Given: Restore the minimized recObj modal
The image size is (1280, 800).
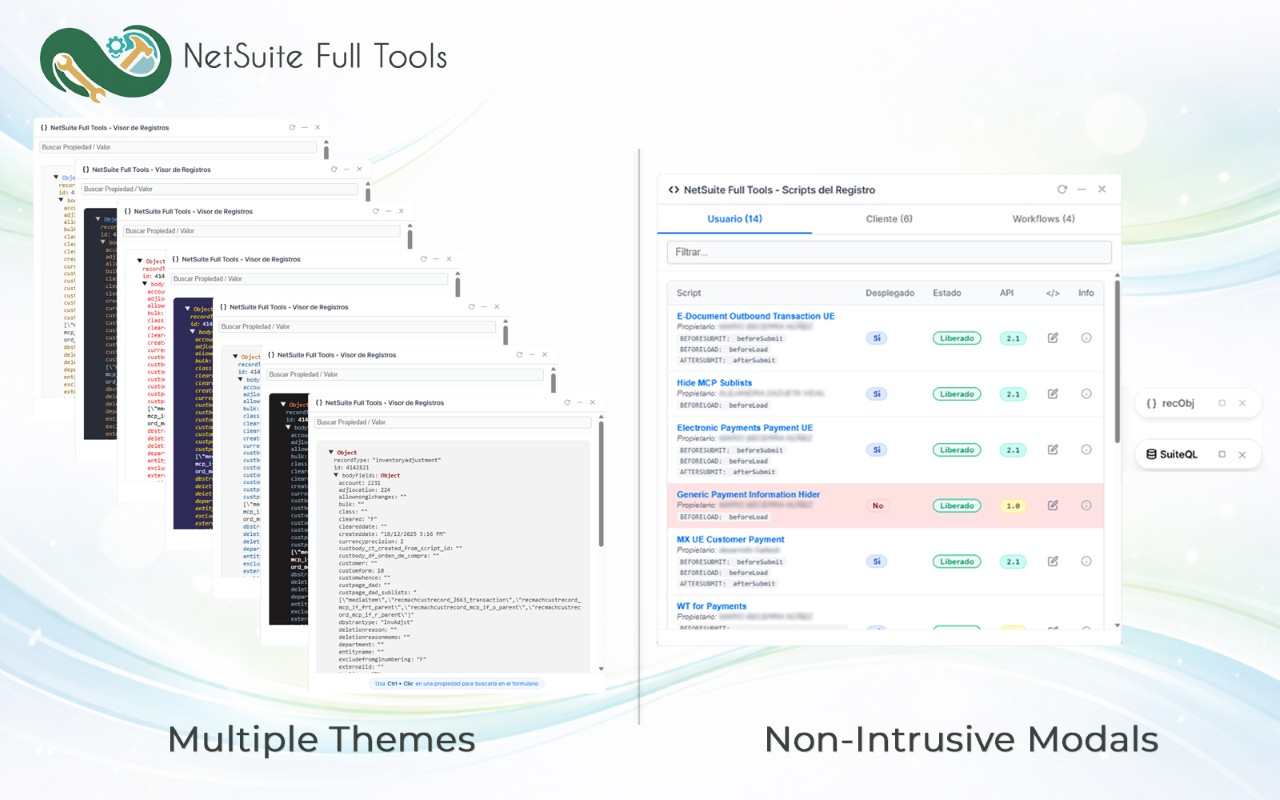Looking at the screenshot, I should tap(1222, 403).
